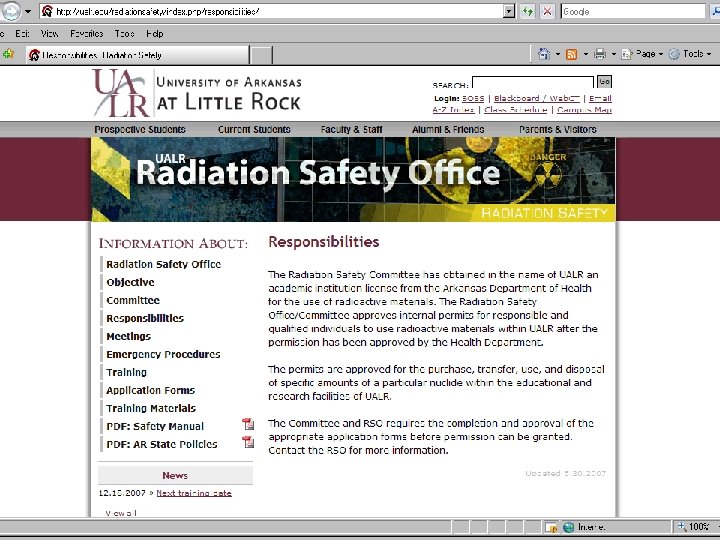
Task: Open the back/forward history dropdown arrow
Action: [x=28, y=11]
